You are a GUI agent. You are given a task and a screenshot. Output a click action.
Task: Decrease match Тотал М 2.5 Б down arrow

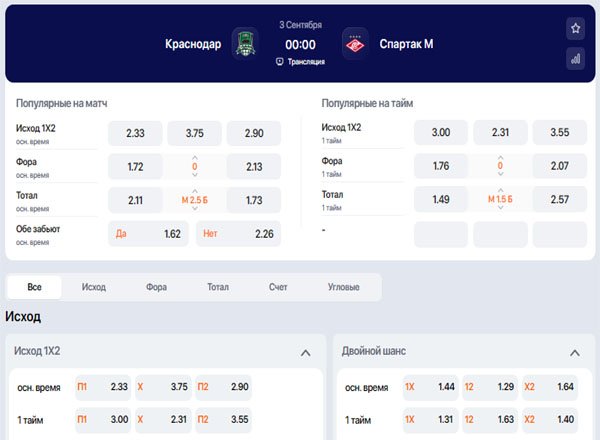(x=195, y=209)
